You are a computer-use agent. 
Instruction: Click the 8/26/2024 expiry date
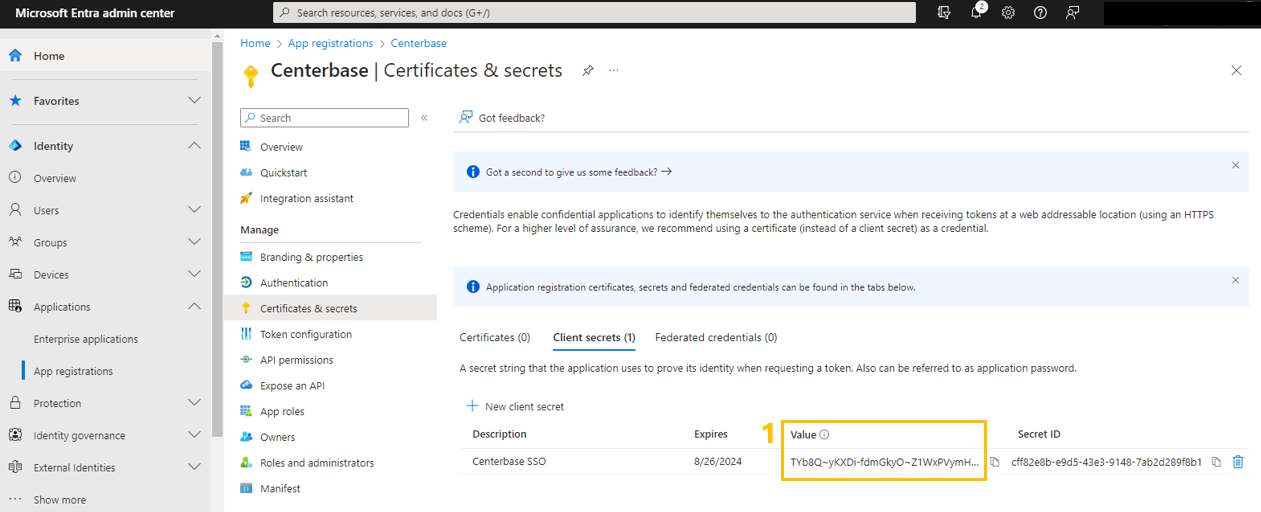[717, 462]
